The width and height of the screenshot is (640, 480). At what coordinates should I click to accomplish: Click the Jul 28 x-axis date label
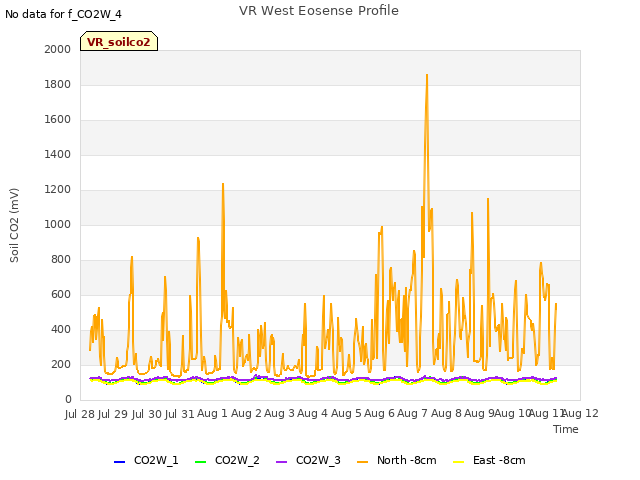[x=80, y=414]
